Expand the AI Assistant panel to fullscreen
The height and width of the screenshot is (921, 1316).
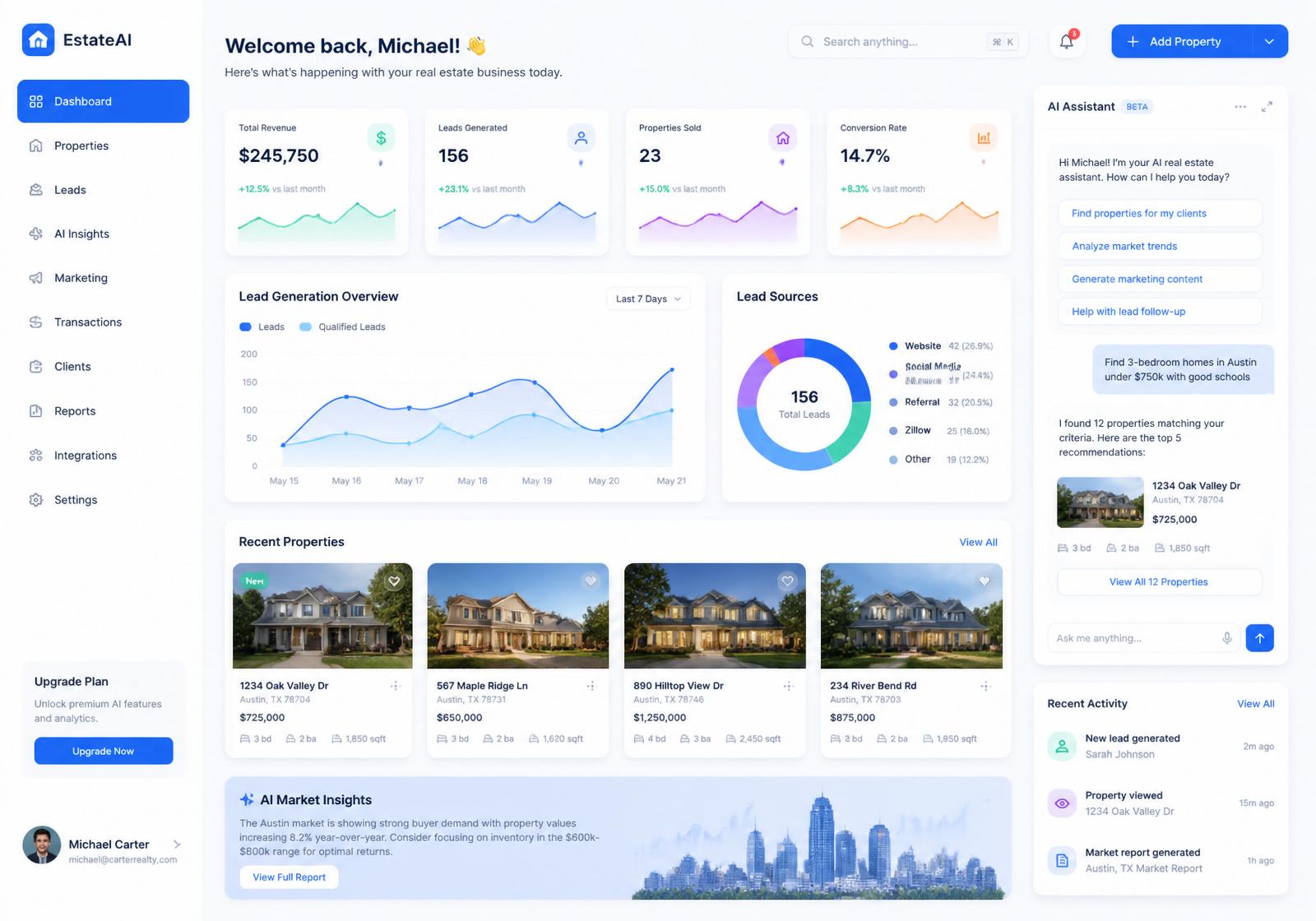pos(1267,107)
